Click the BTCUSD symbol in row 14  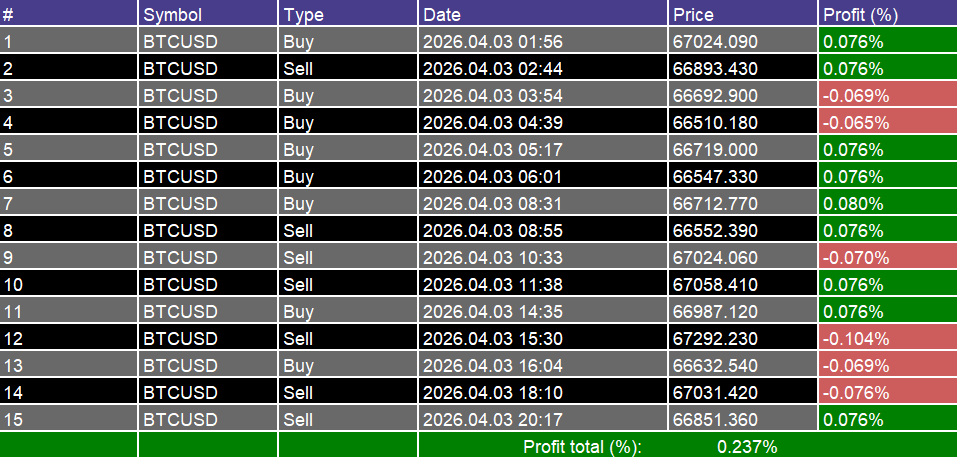pyautogui.click(x=181, y=393)
